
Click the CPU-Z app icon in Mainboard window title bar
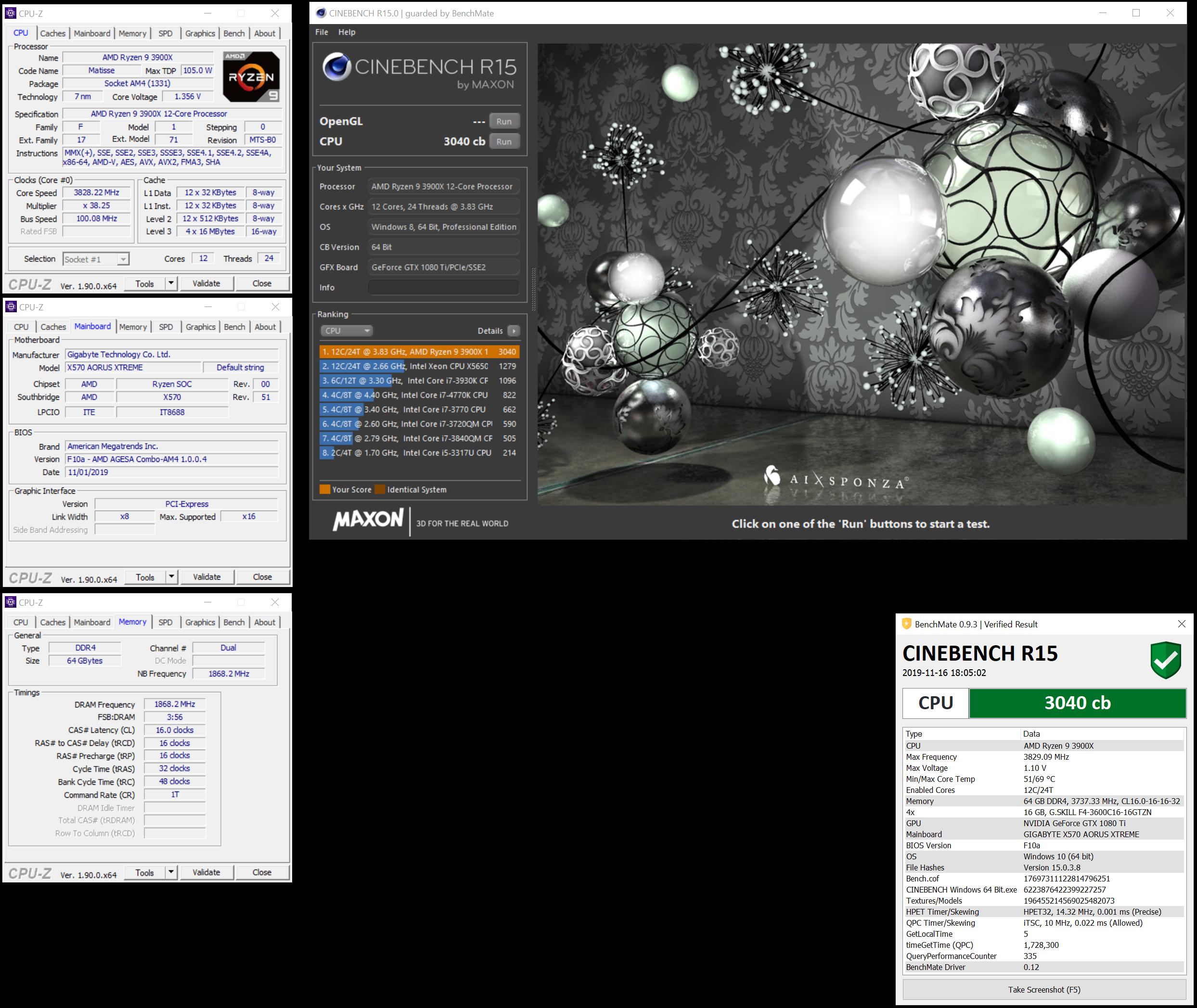[11, 307]
